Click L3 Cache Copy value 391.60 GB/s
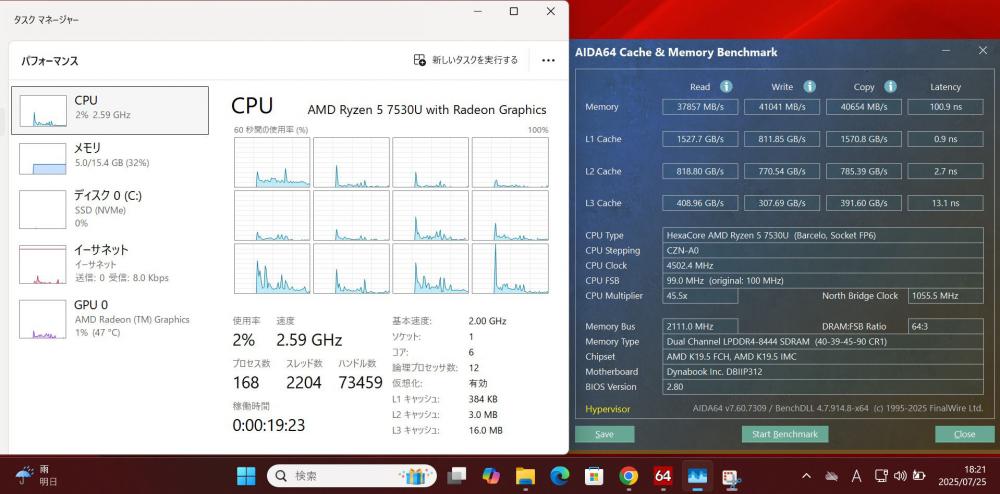Screen dimensions: 1000x494 tap(864, 203)
